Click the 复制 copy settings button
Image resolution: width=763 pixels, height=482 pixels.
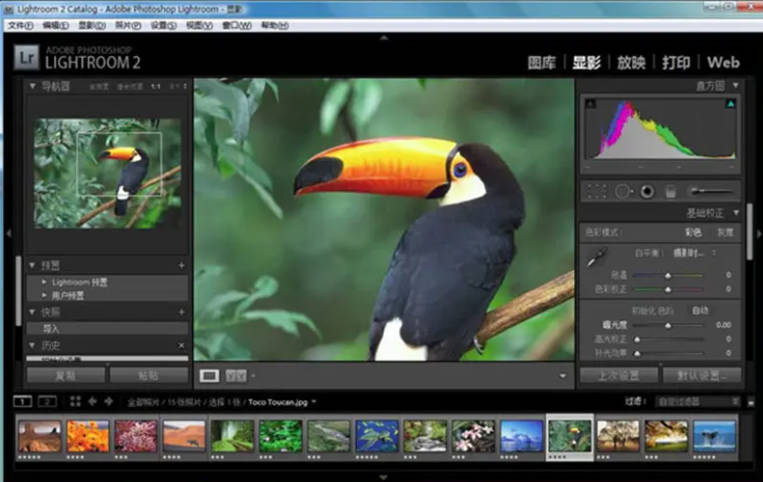(x=65, y=376)
